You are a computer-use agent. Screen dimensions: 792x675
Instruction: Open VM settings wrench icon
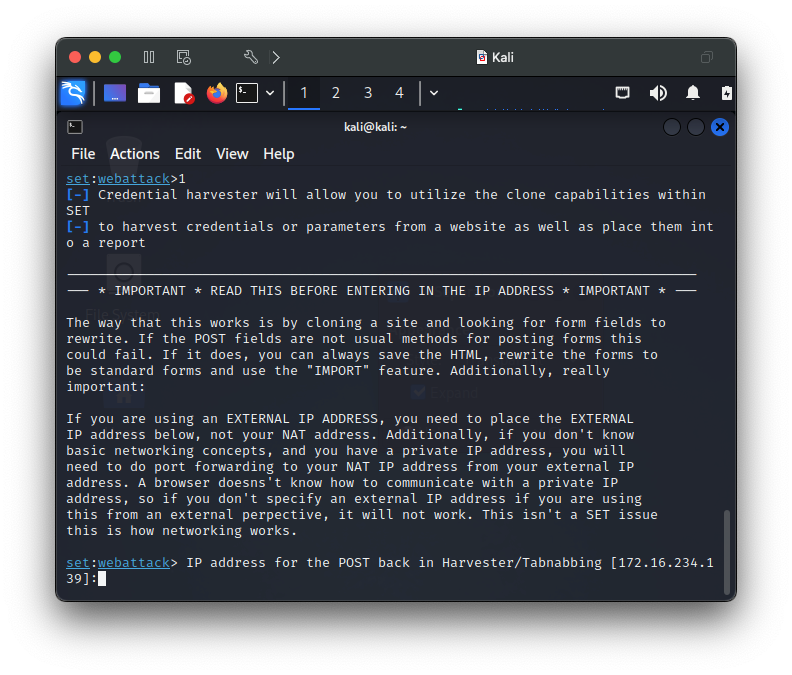[x=251, y=57]
